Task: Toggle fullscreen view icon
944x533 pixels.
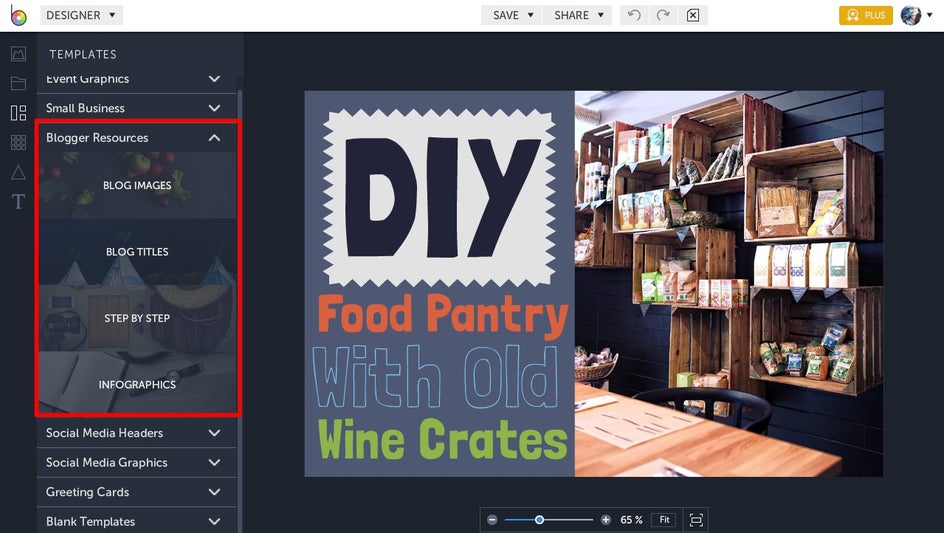Action: click(x=696, y=520)
